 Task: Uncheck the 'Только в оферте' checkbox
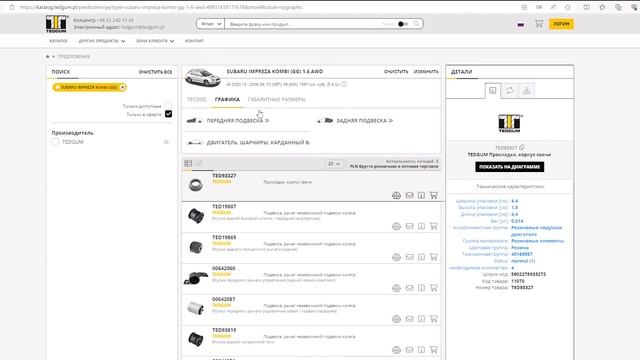coord(168,114)
